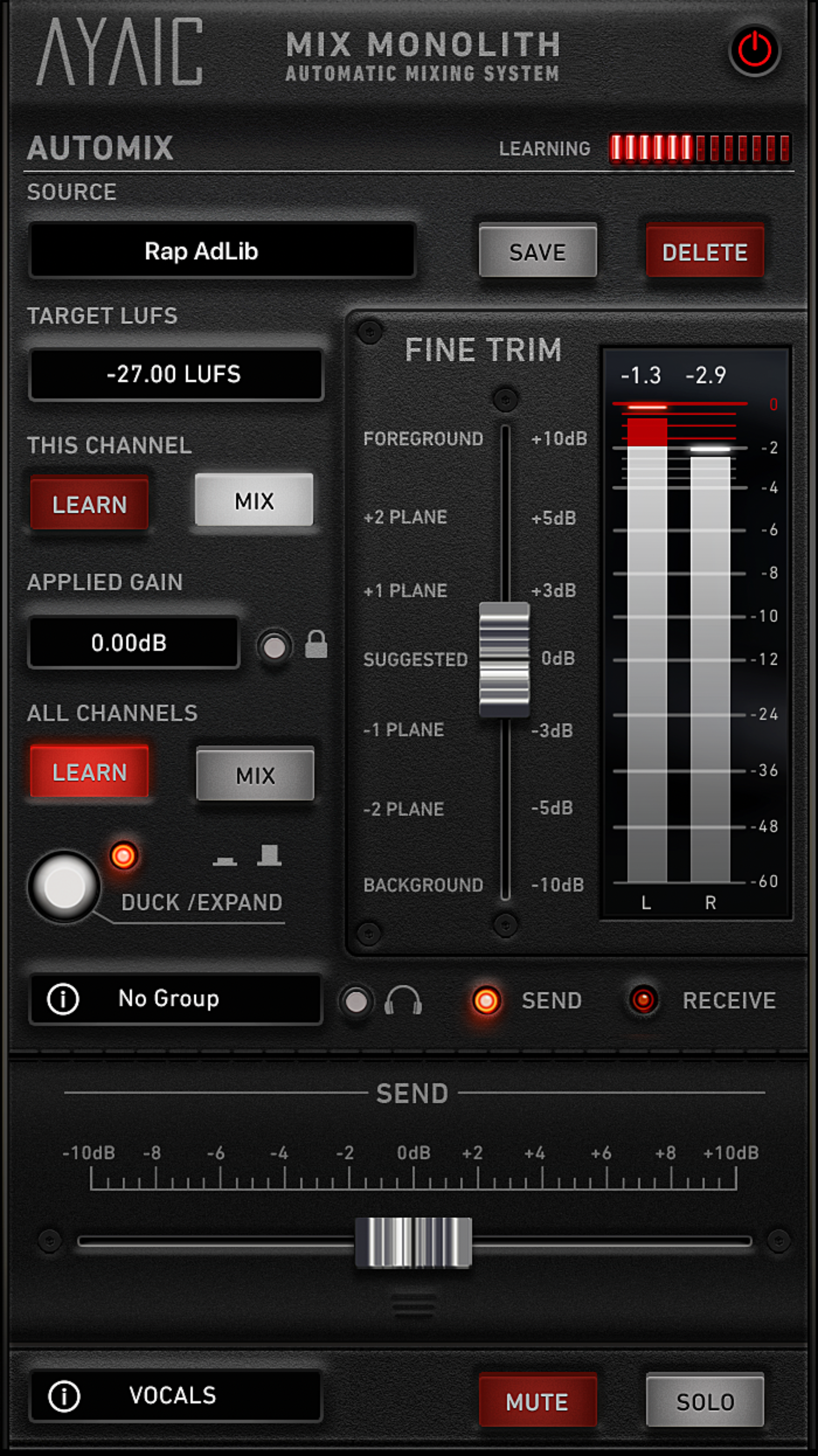Viewport: 818px width, 1456px height.
Task: Click the red power bypass icon
Action: (x=755, y=50)
